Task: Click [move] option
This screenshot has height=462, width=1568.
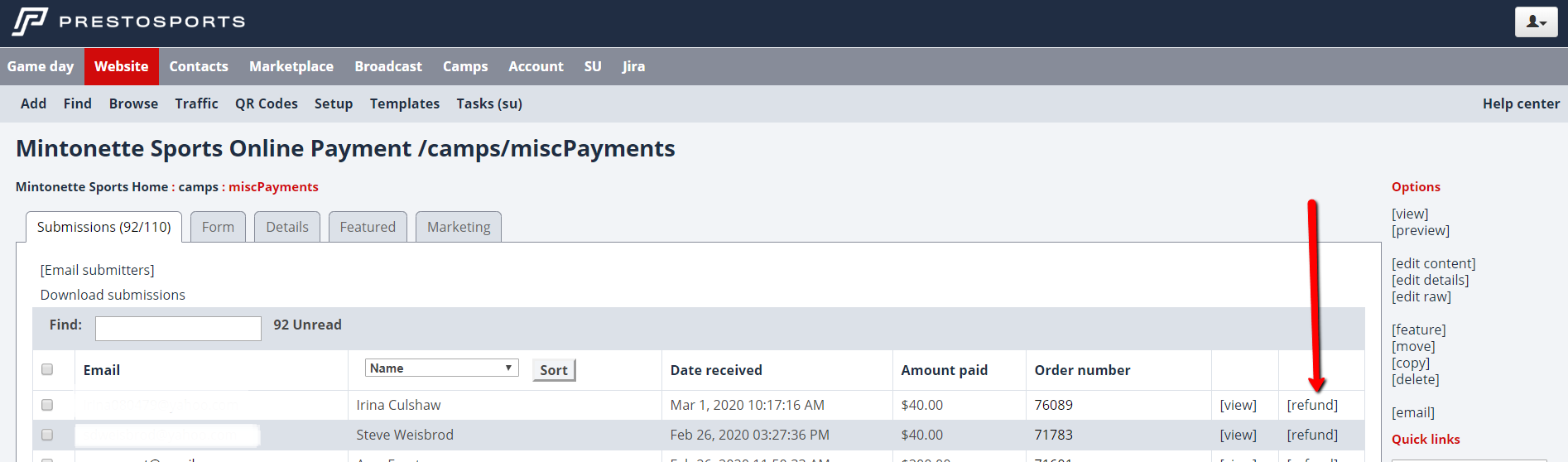Action: pyautogui.click(x=1413, y=346)
